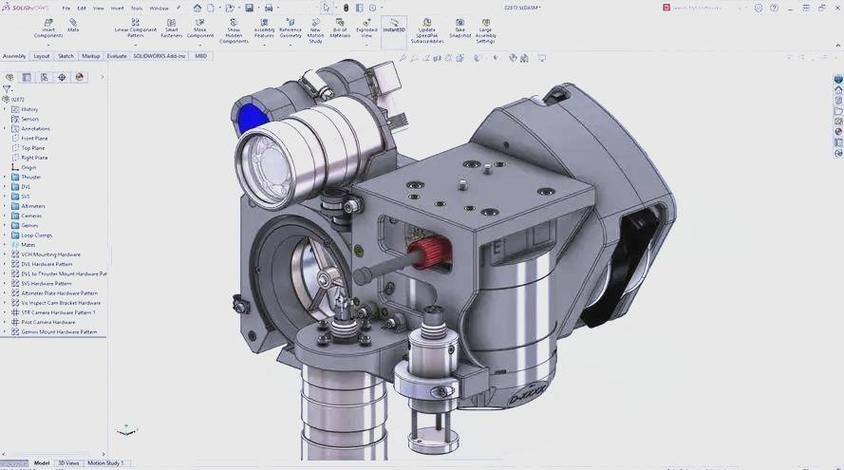The image size is (844, 470).
Task: Open File Explorer folder task pane icon
Action: (x=838, y=111)
